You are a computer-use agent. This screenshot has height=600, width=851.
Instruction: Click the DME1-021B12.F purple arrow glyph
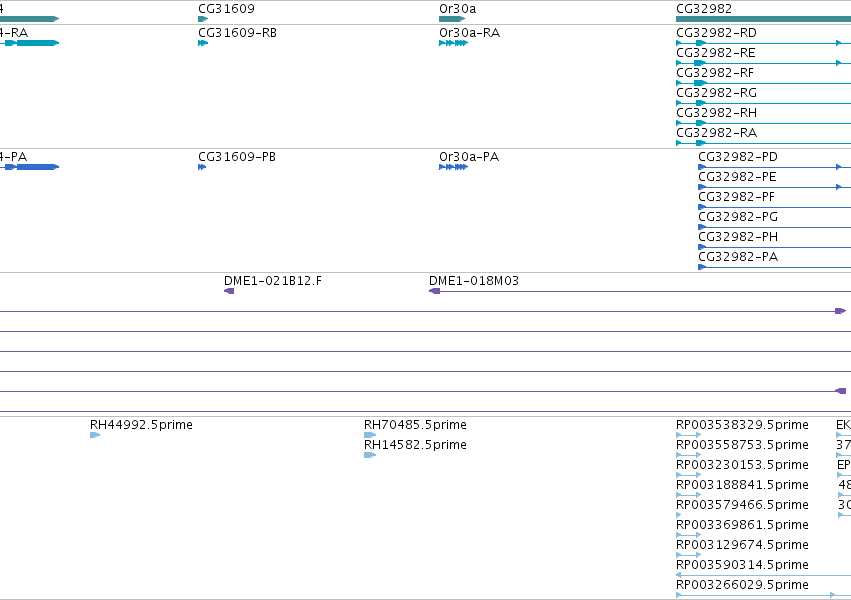(229, 291)
